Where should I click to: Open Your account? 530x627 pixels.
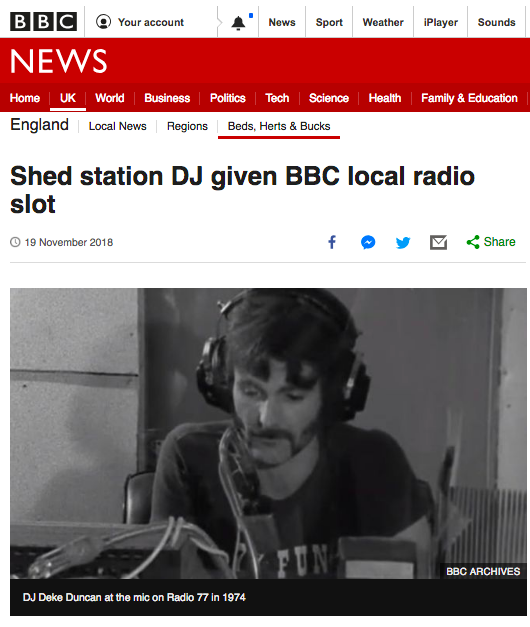point(140,22)
